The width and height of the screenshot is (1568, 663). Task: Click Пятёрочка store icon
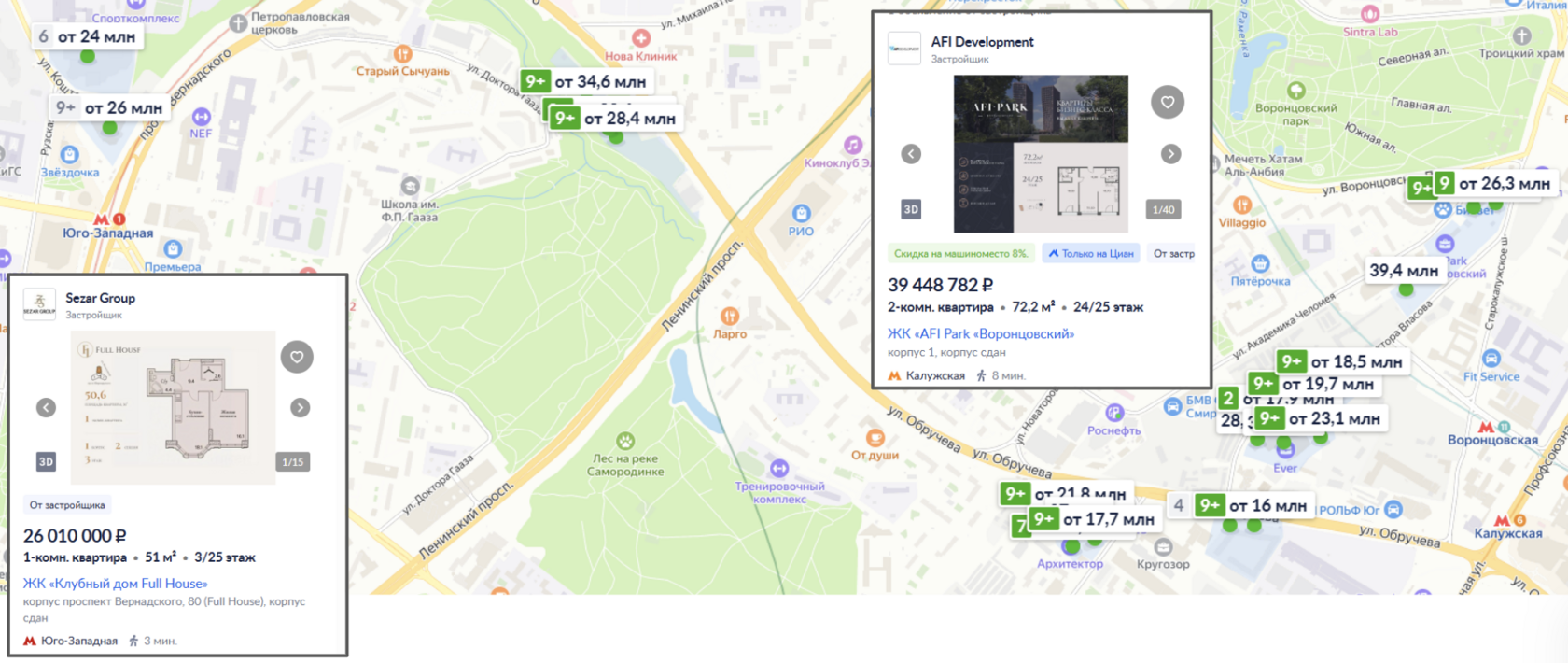pyautogui.click(x=1261, y=264)
